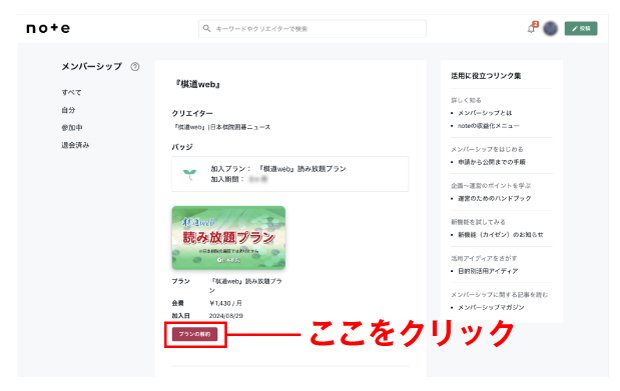Click the 加入プラン badge row text
Screen dimensions: 620x391
pos(278,169)
